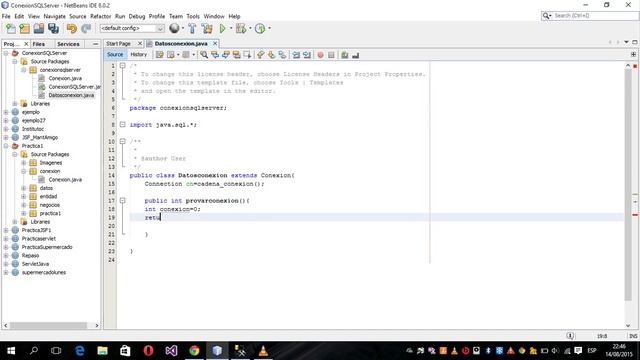Viewport: 640px width, 360px height.
Task: Switch to the Files panel tab
Action: [39, 44]
